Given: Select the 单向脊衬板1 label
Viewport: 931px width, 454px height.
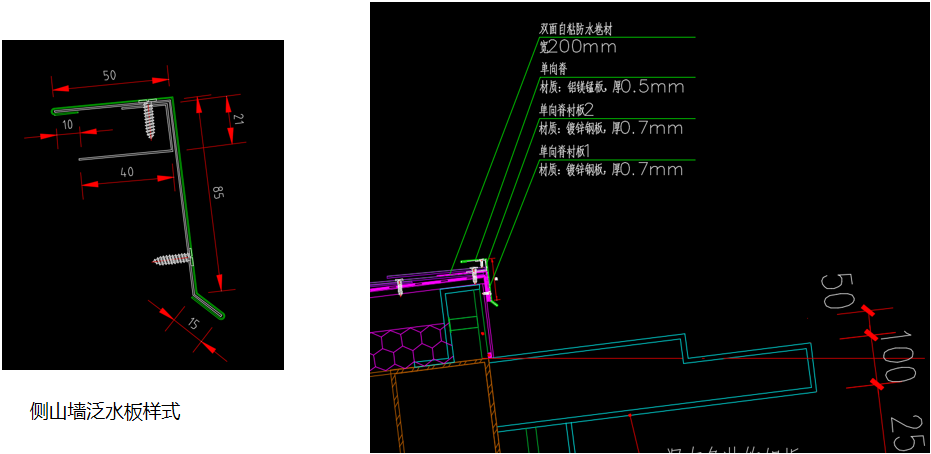Looking at the screenshot, I should (565, 151).
